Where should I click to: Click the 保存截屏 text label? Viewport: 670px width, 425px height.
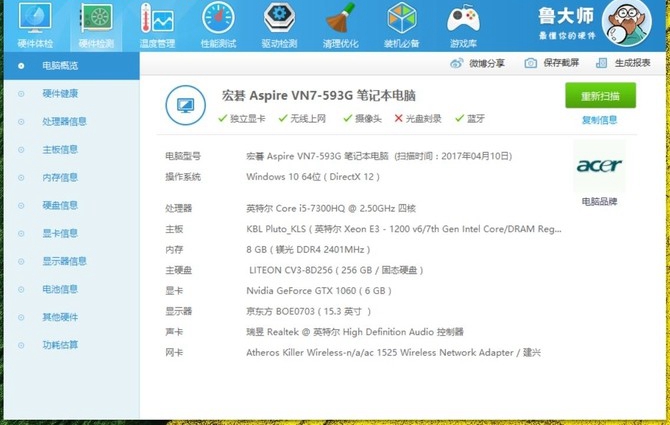561,63
